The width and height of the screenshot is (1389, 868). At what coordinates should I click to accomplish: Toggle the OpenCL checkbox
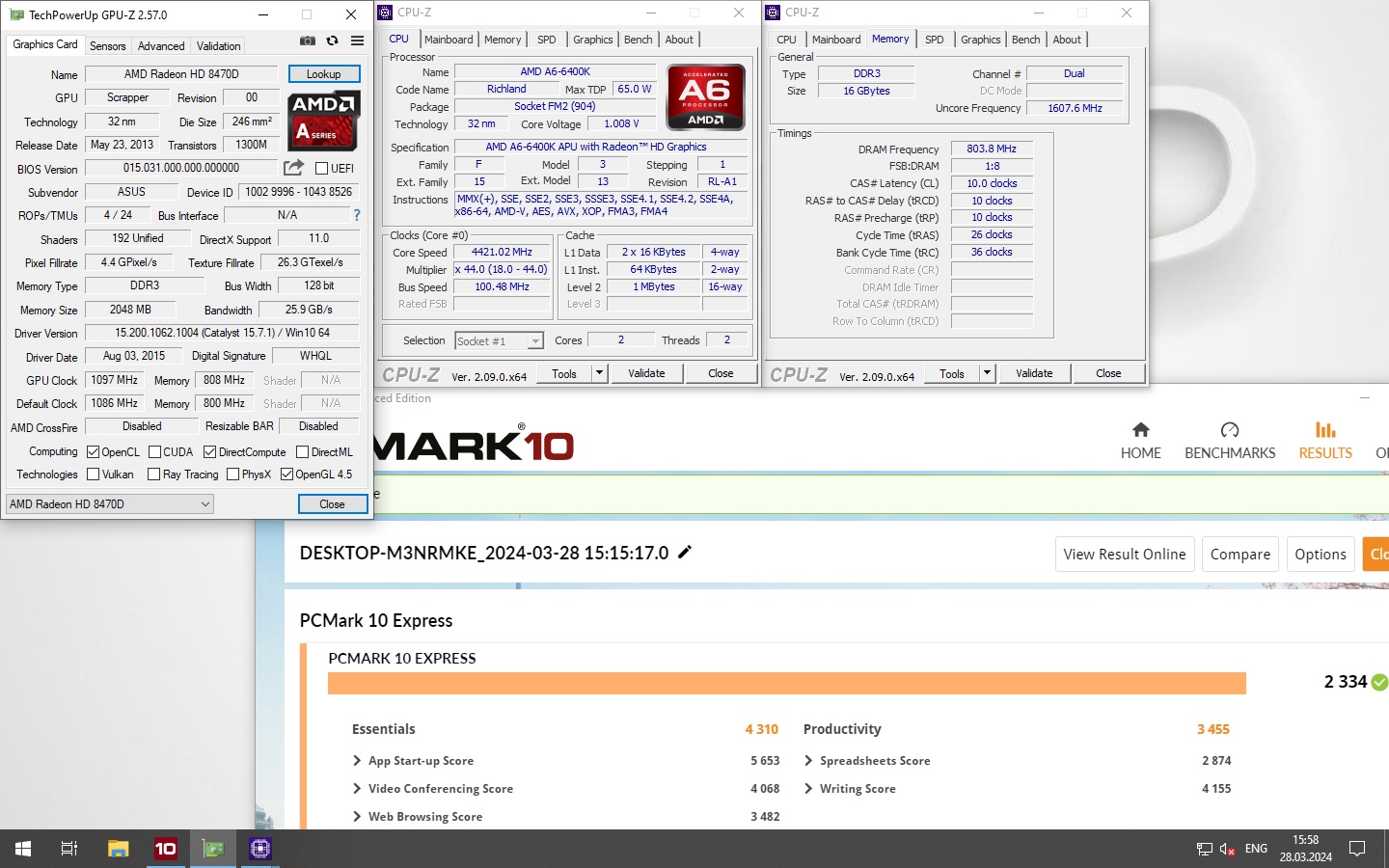coord(93,451)
